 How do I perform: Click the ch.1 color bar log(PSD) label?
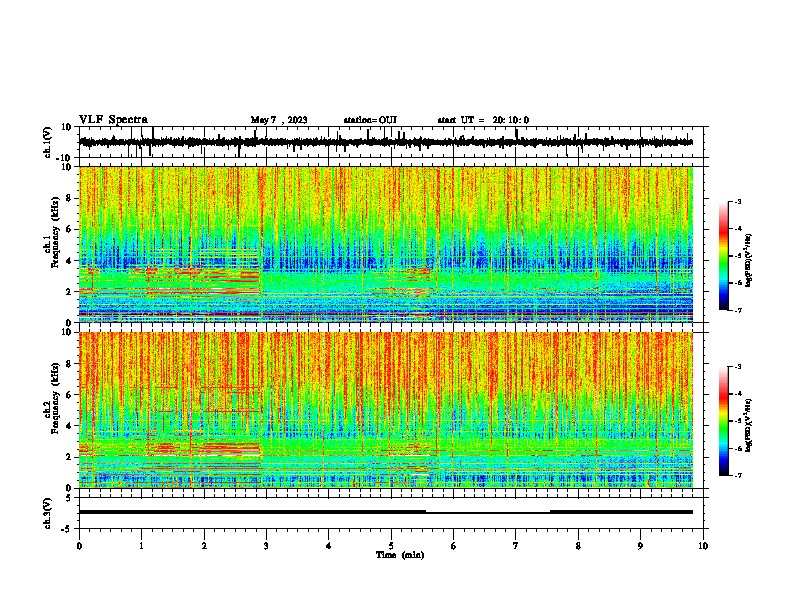pos(749,261)
